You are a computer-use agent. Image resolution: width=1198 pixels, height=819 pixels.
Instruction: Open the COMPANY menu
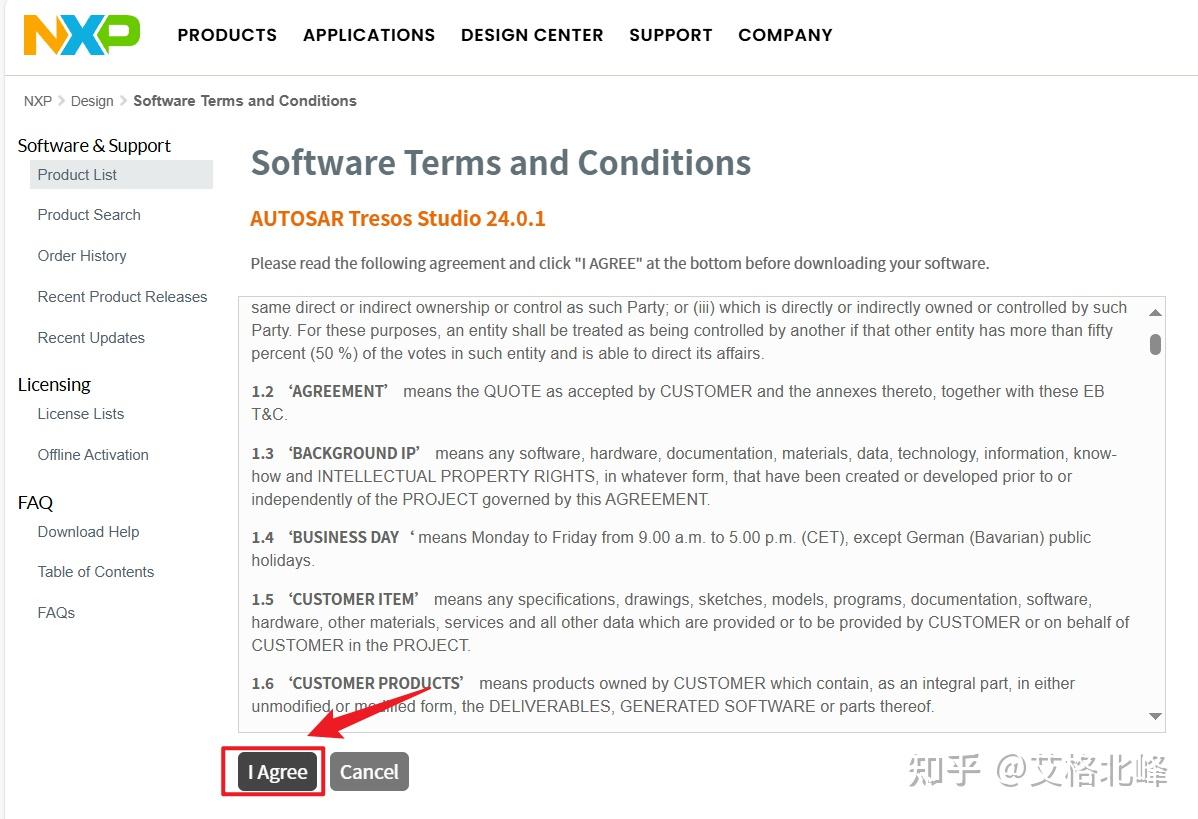point(785,34)
